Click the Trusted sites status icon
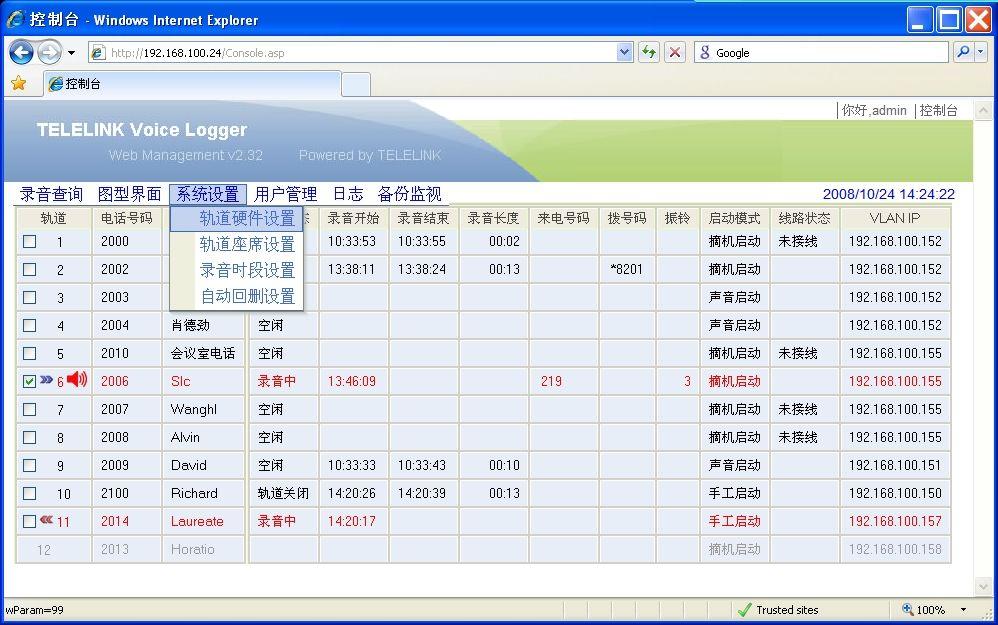Image resolution: width=998 pixels, height=625 pixels. coord(744,610)
